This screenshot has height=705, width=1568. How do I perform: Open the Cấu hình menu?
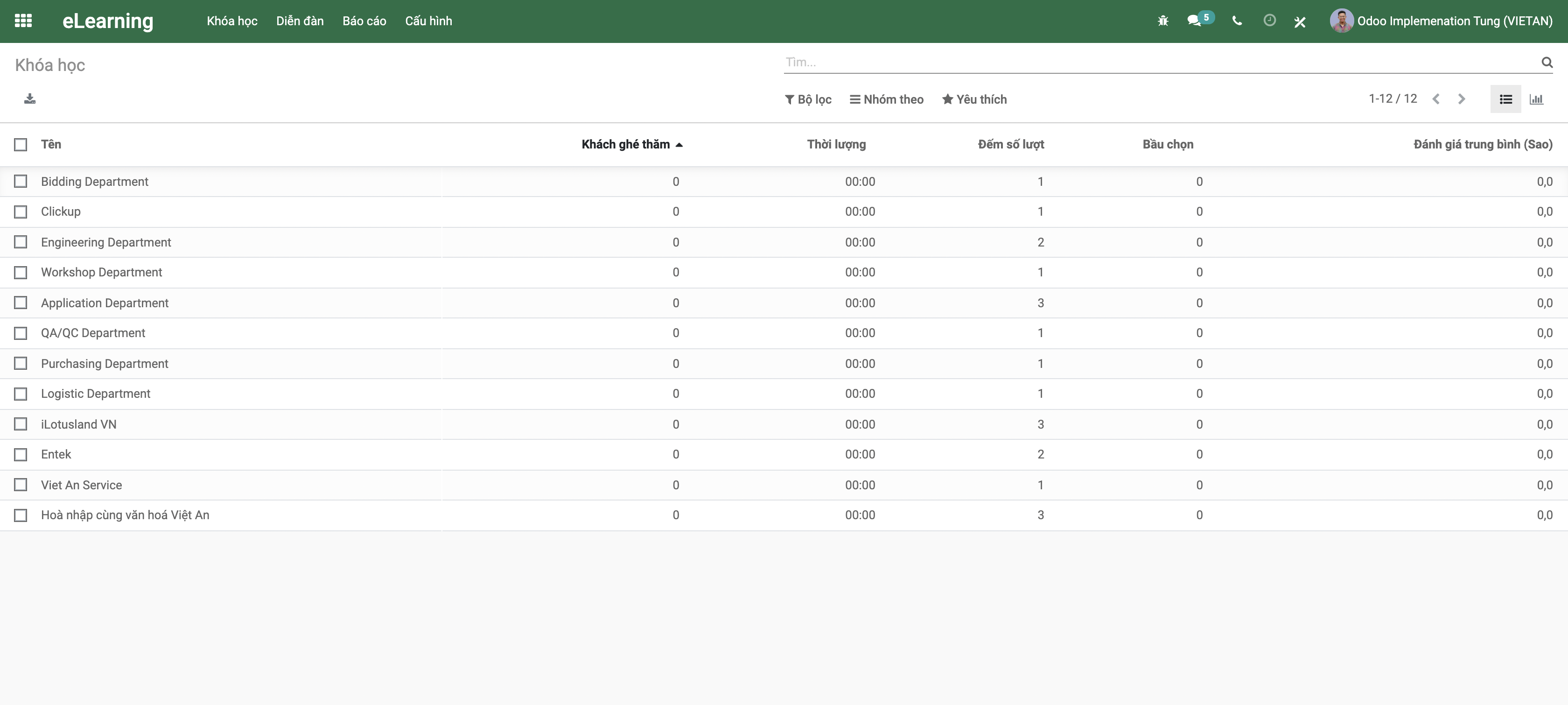[x=428, y=21]
